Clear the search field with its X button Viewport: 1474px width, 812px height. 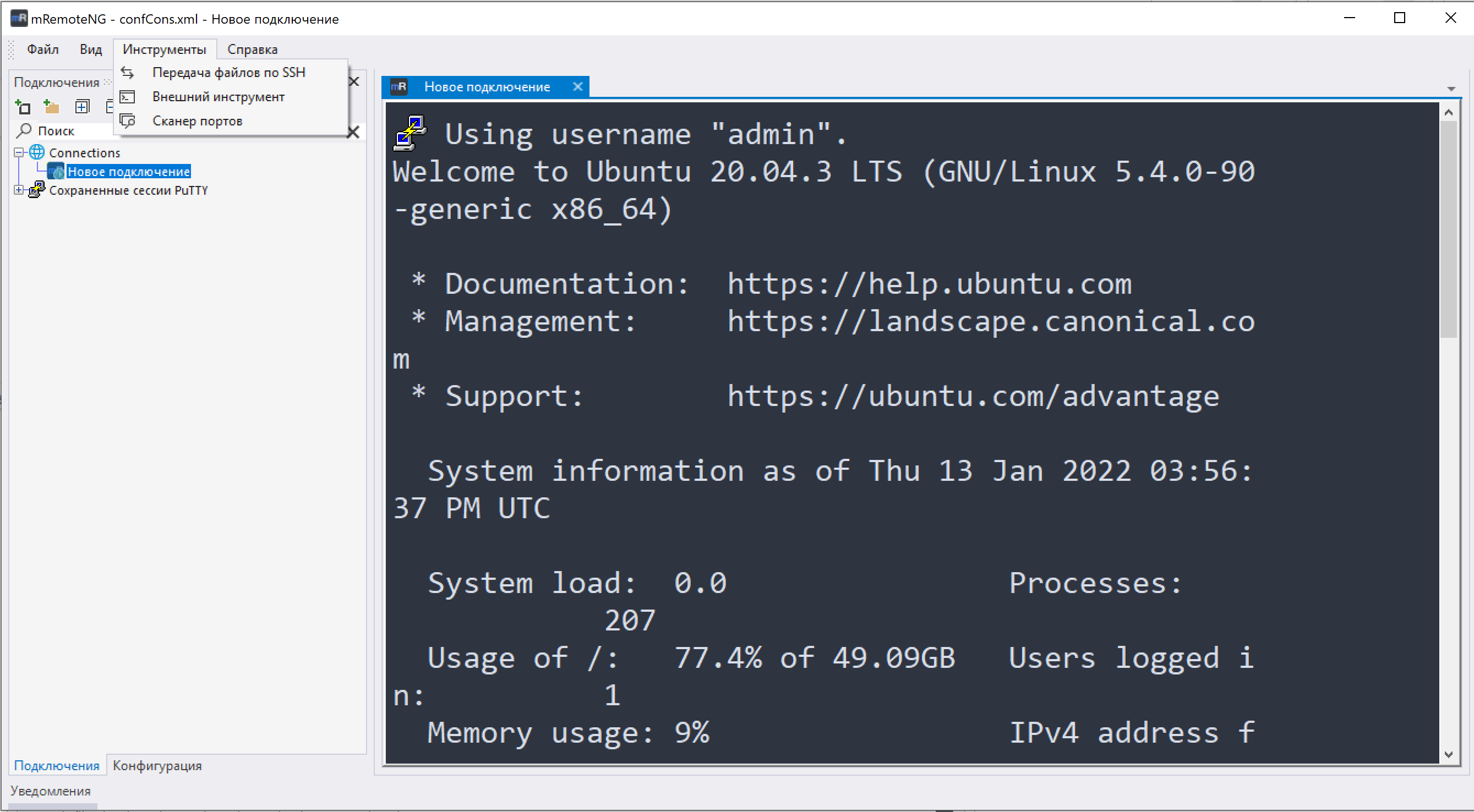coord(354,131)
